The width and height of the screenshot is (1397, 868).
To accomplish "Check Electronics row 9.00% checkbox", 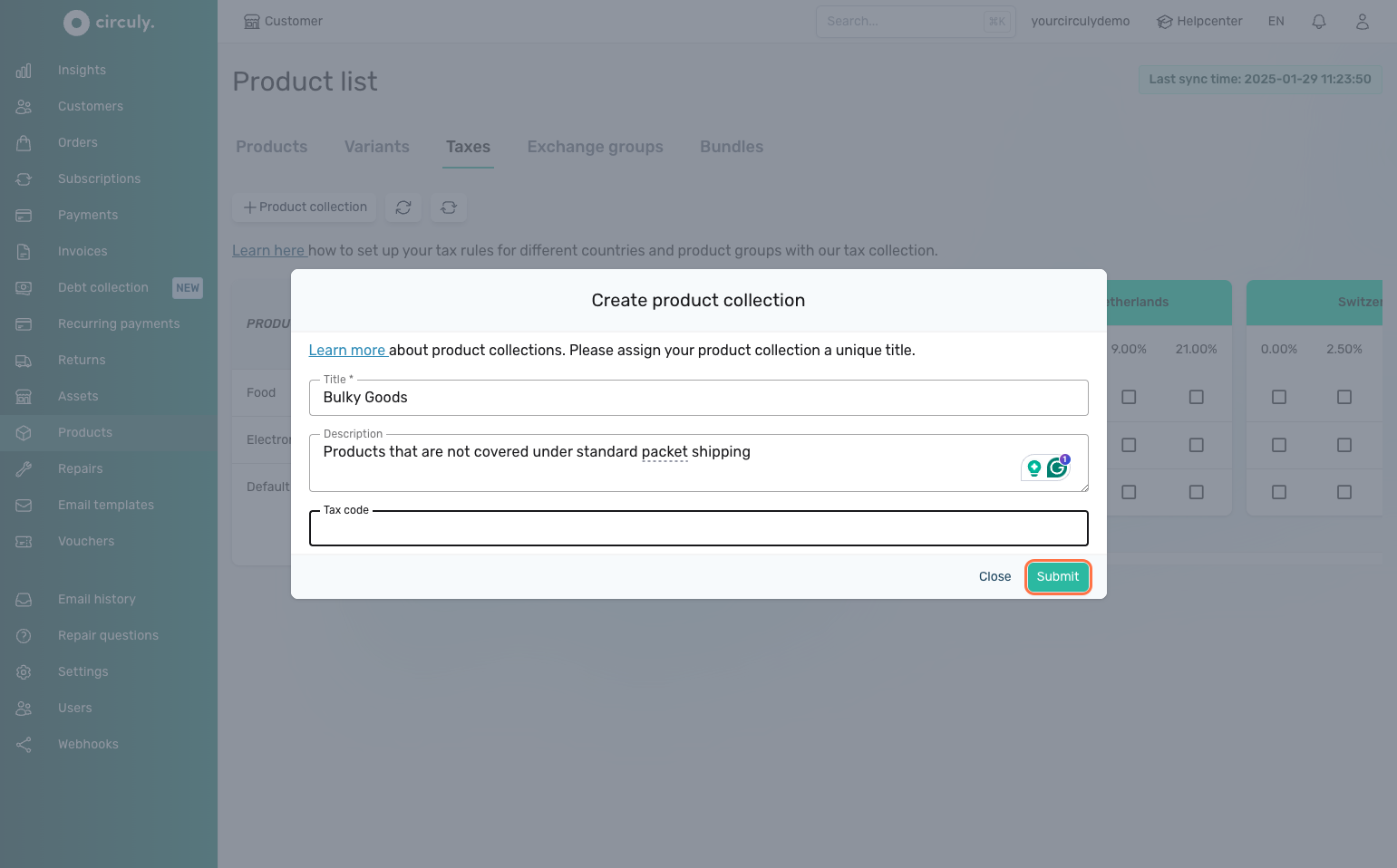I will click(1129, 446).
